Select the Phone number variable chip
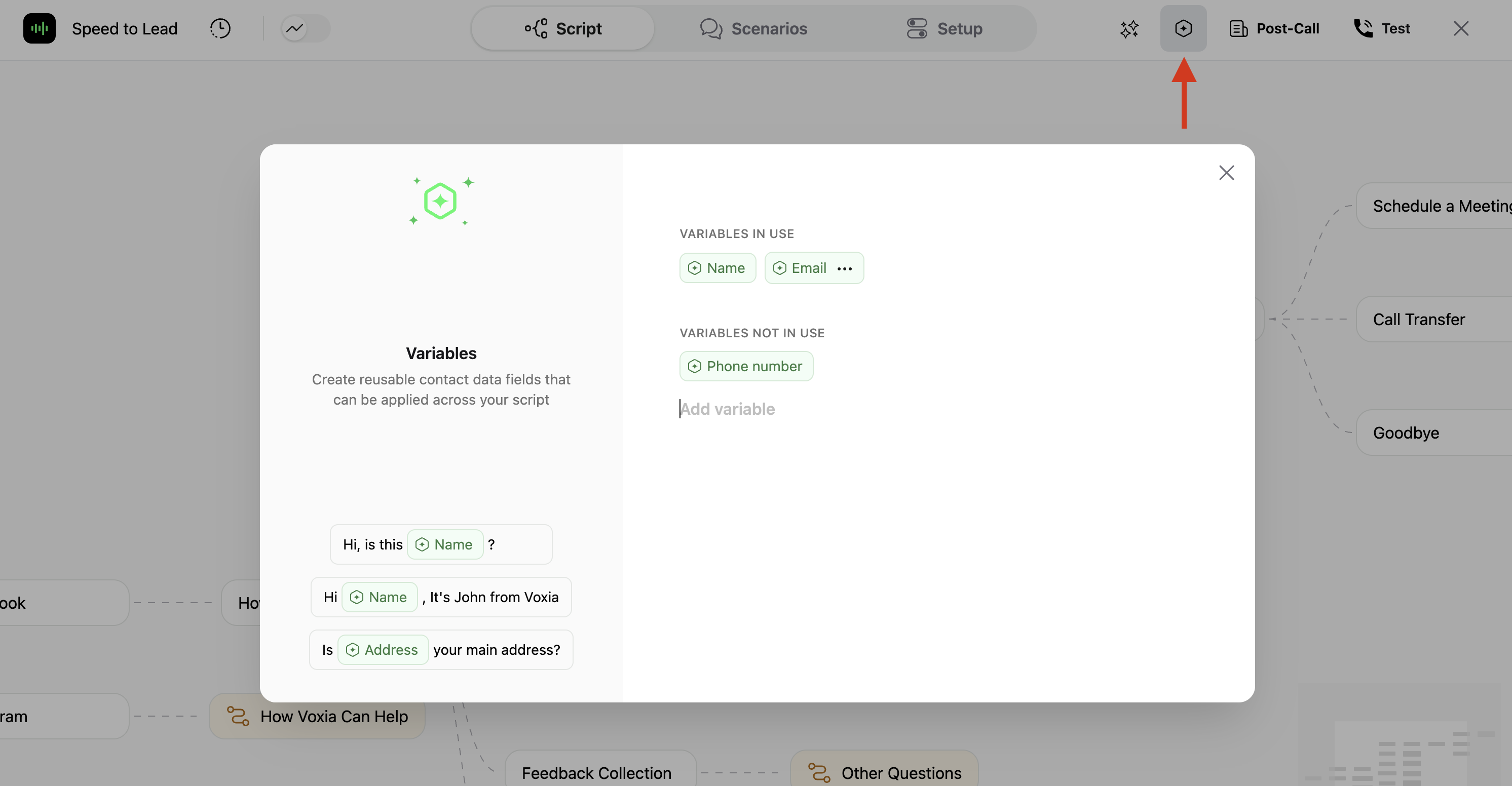The width and height of the screenshot is (1512, 786). [746, 366]
